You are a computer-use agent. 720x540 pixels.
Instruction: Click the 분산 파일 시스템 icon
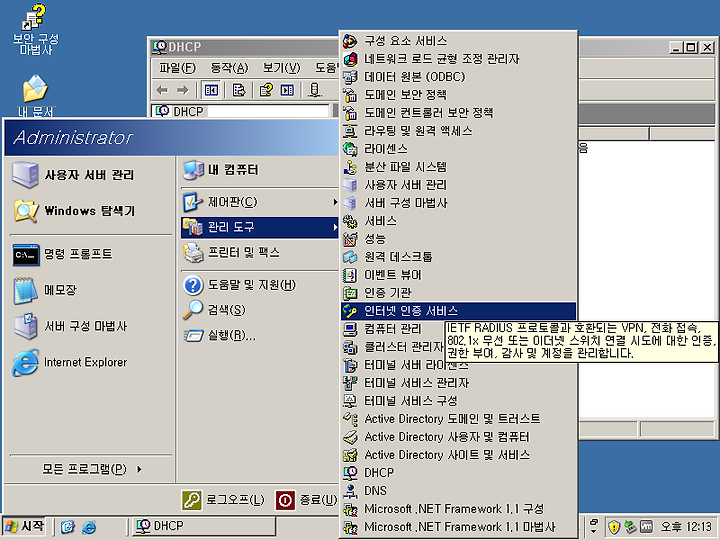(350, 167)
